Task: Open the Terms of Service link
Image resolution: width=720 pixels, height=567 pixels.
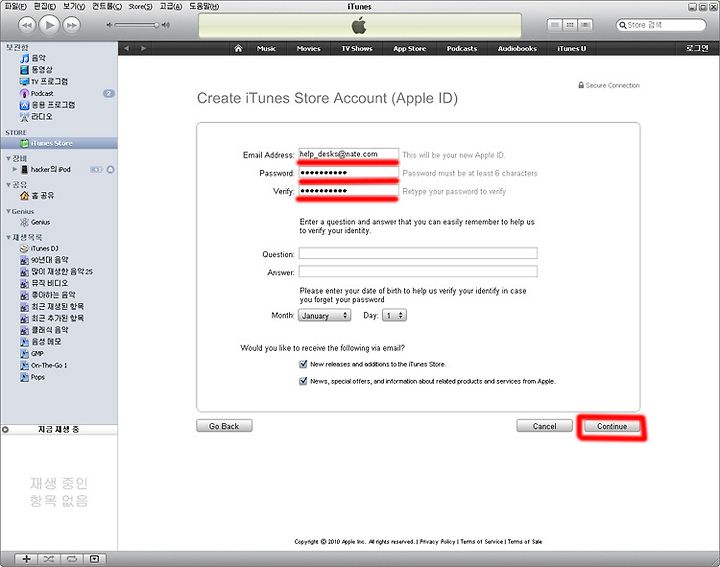Action: 481,542
